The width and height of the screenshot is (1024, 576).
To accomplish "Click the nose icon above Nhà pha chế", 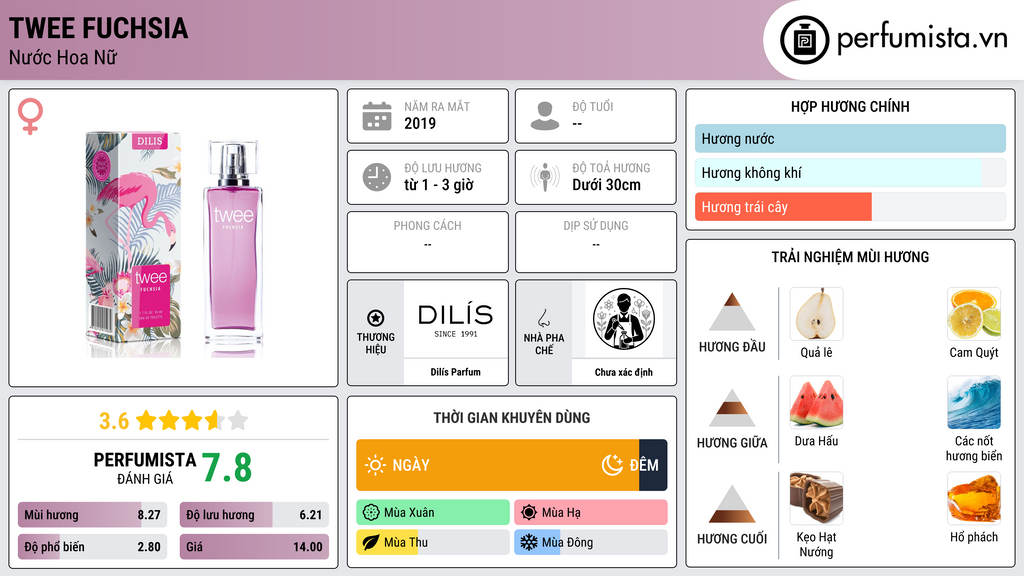I will click(x=543, y=318).
